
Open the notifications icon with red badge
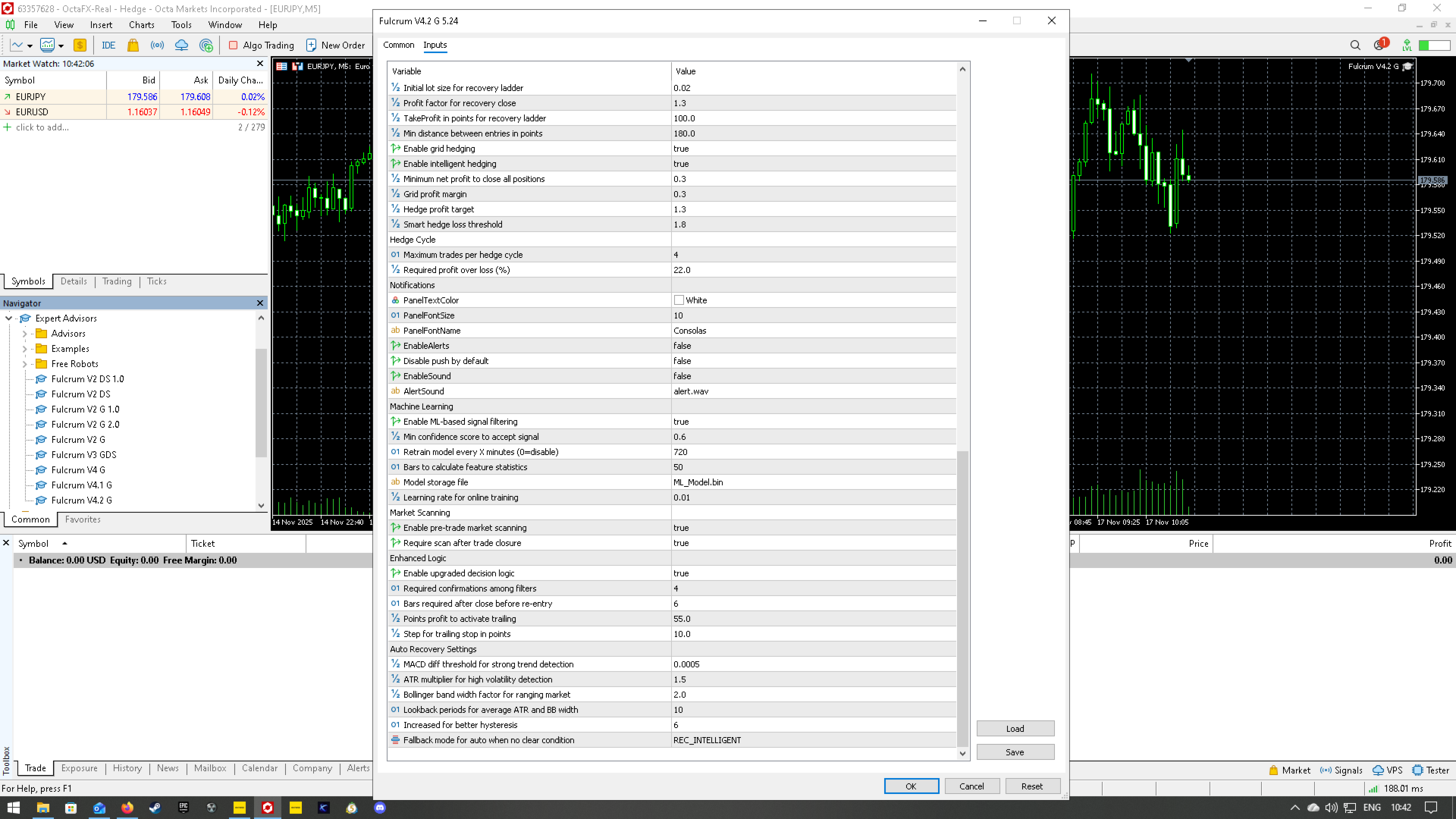pos(1380,45)
